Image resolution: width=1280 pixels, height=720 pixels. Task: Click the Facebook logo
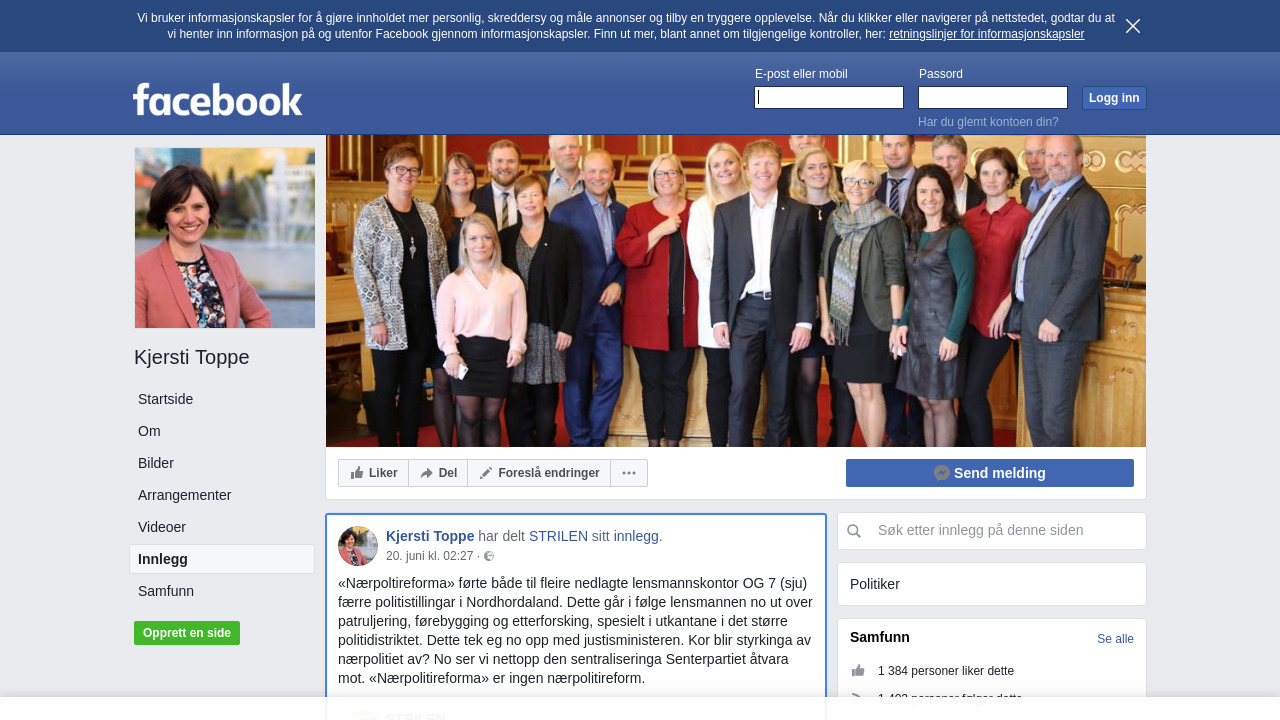point(217,99)
